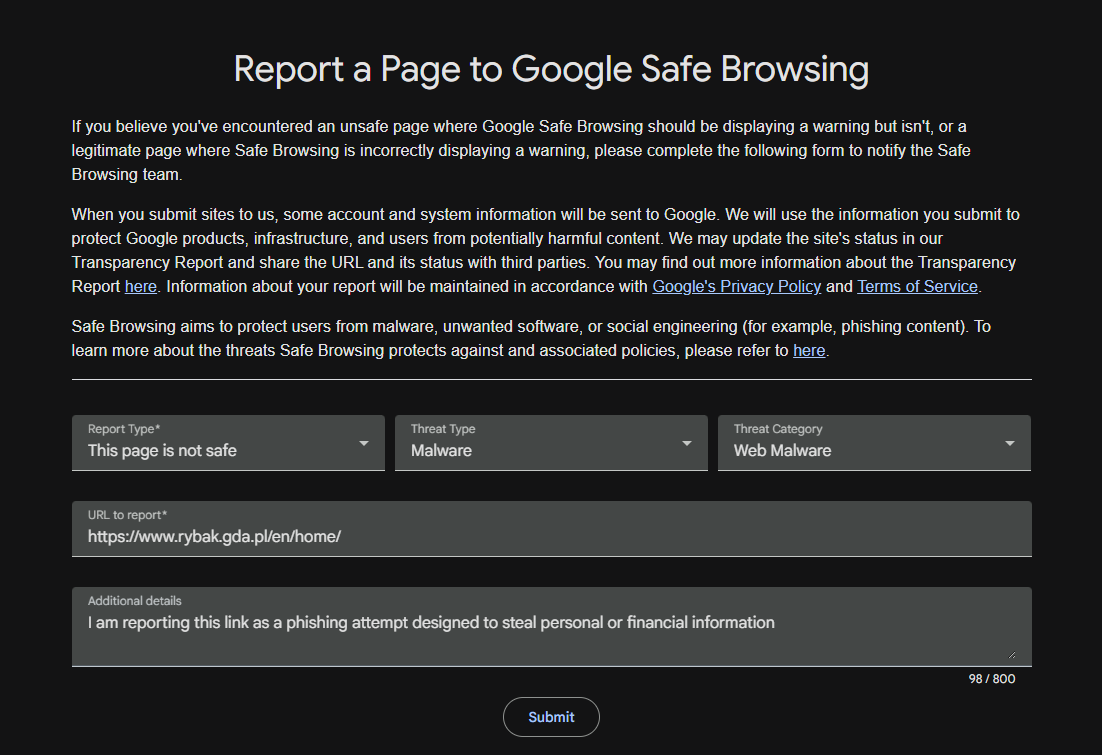Viewport: 1102px width, 755px height.
Task: Open the Report Type dropdown
Action: [228, 443]
